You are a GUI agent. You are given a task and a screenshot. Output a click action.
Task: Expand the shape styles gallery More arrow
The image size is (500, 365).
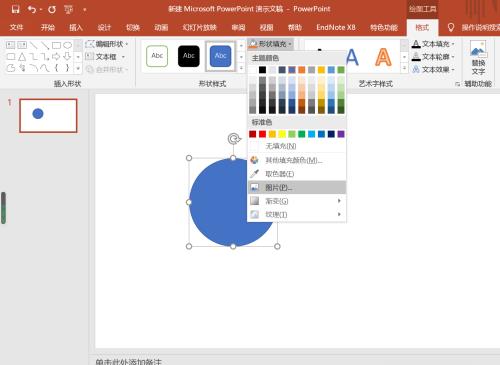241,68
